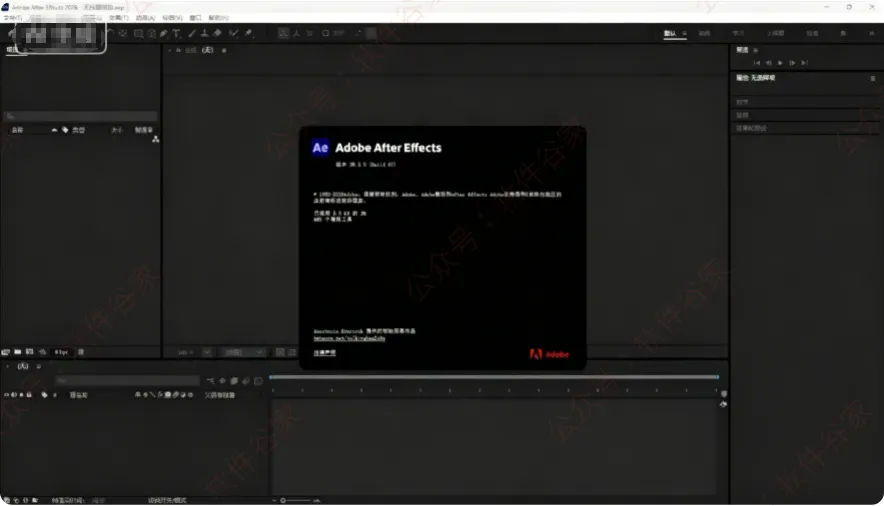Play preview in Preview panel
The image size is (884, 506).
pos(780,63)
